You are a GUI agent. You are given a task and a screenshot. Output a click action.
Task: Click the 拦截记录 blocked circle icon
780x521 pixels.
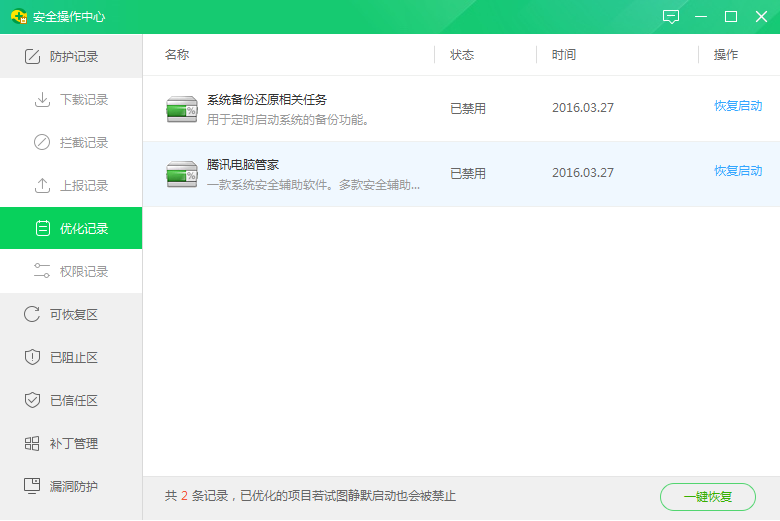click(42, 142)
